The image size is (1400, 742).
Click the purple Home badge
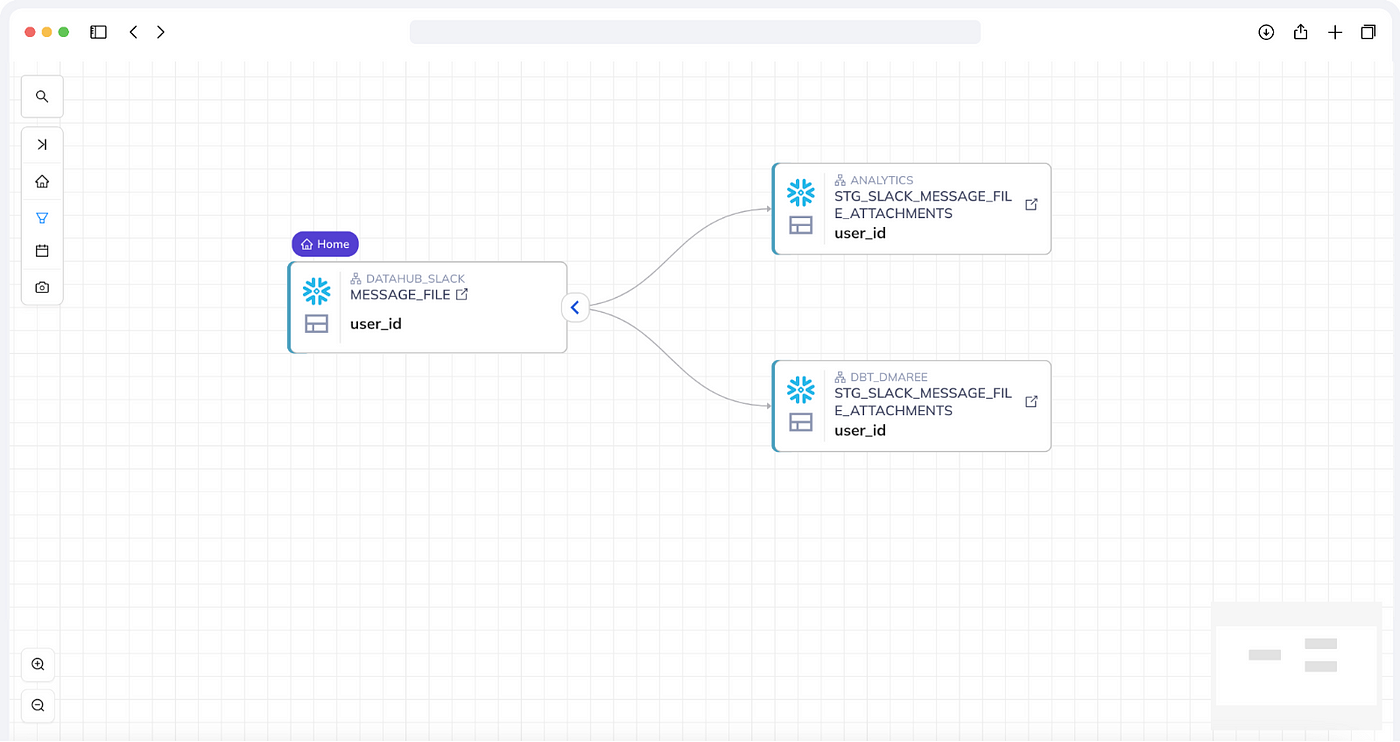tap(325, 244)
